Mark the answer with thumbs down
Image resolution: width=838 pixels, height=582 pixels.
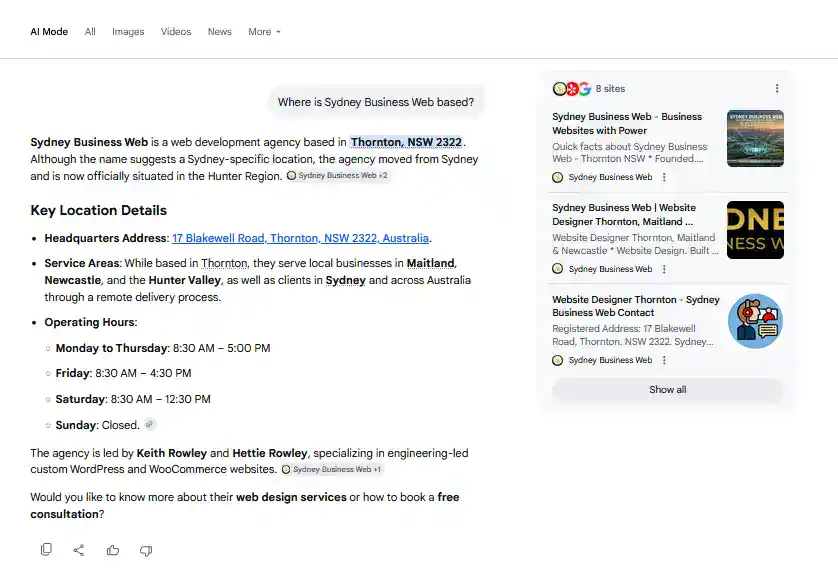pos(146,550)
